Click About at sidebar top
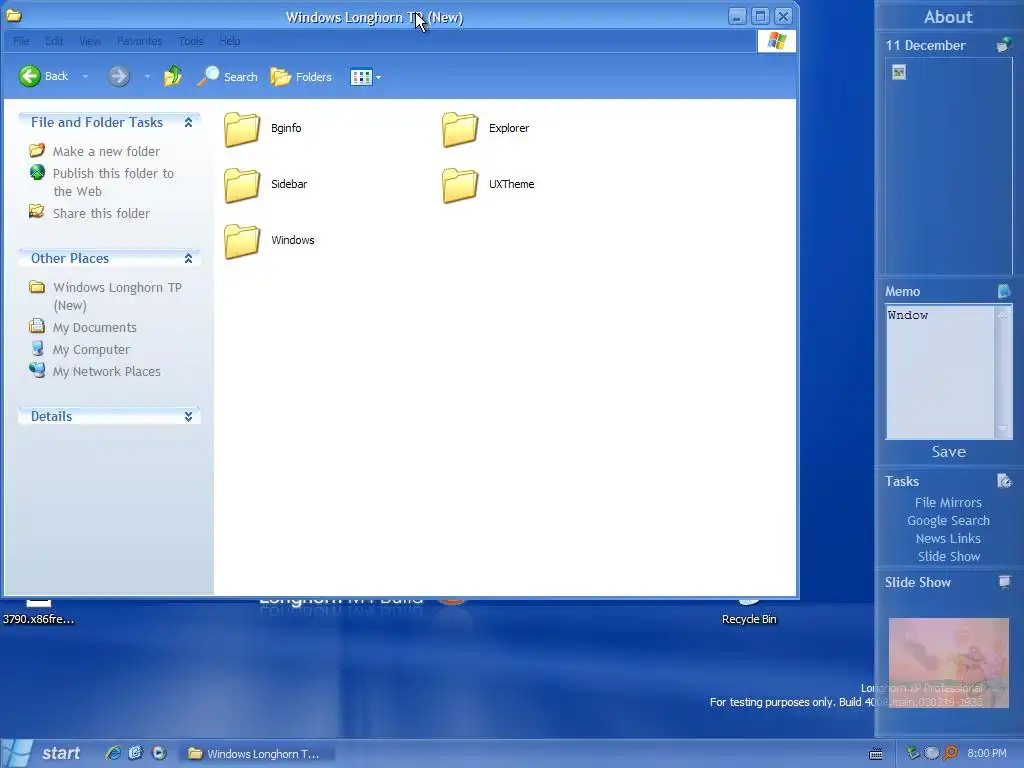 [x=948, y=17]
